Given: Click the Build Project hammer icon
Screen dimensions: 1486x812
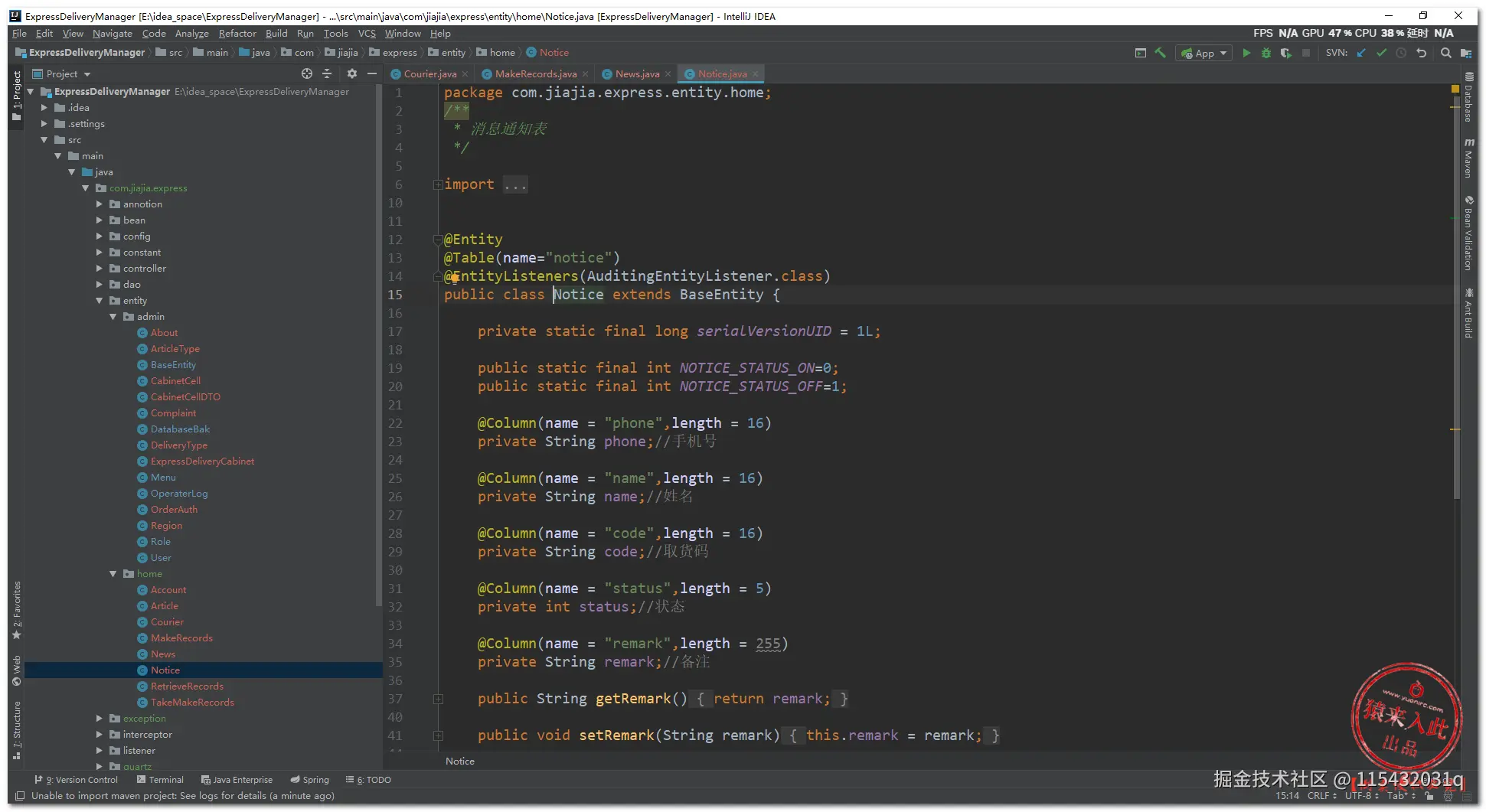Looking at the screenshot, I should click(1161, 53).
